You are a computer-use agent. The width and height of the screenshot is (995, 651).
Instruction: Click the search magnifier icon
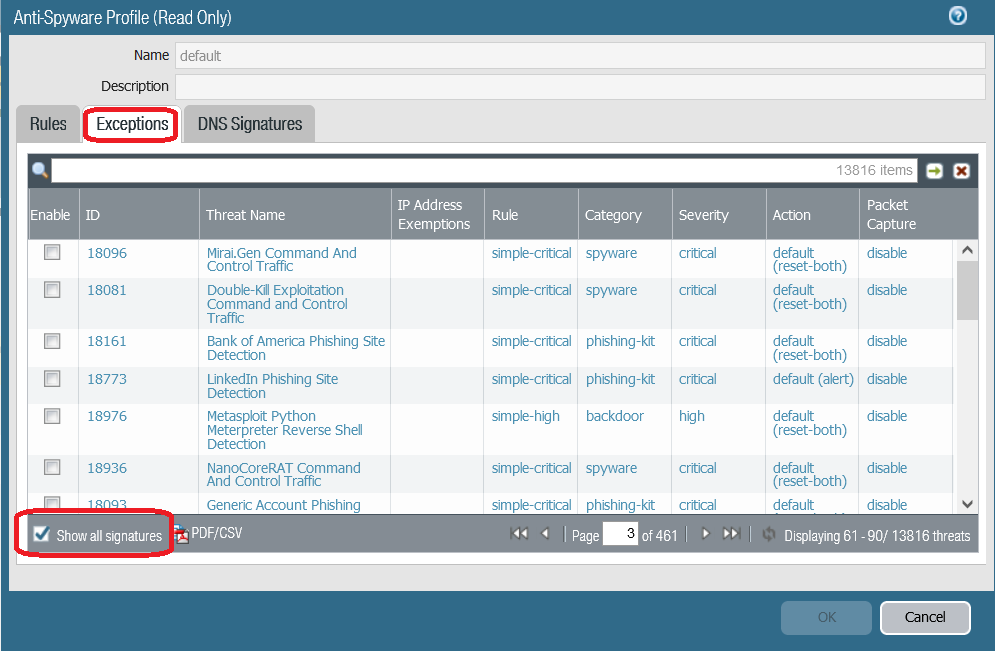[40, 170]
